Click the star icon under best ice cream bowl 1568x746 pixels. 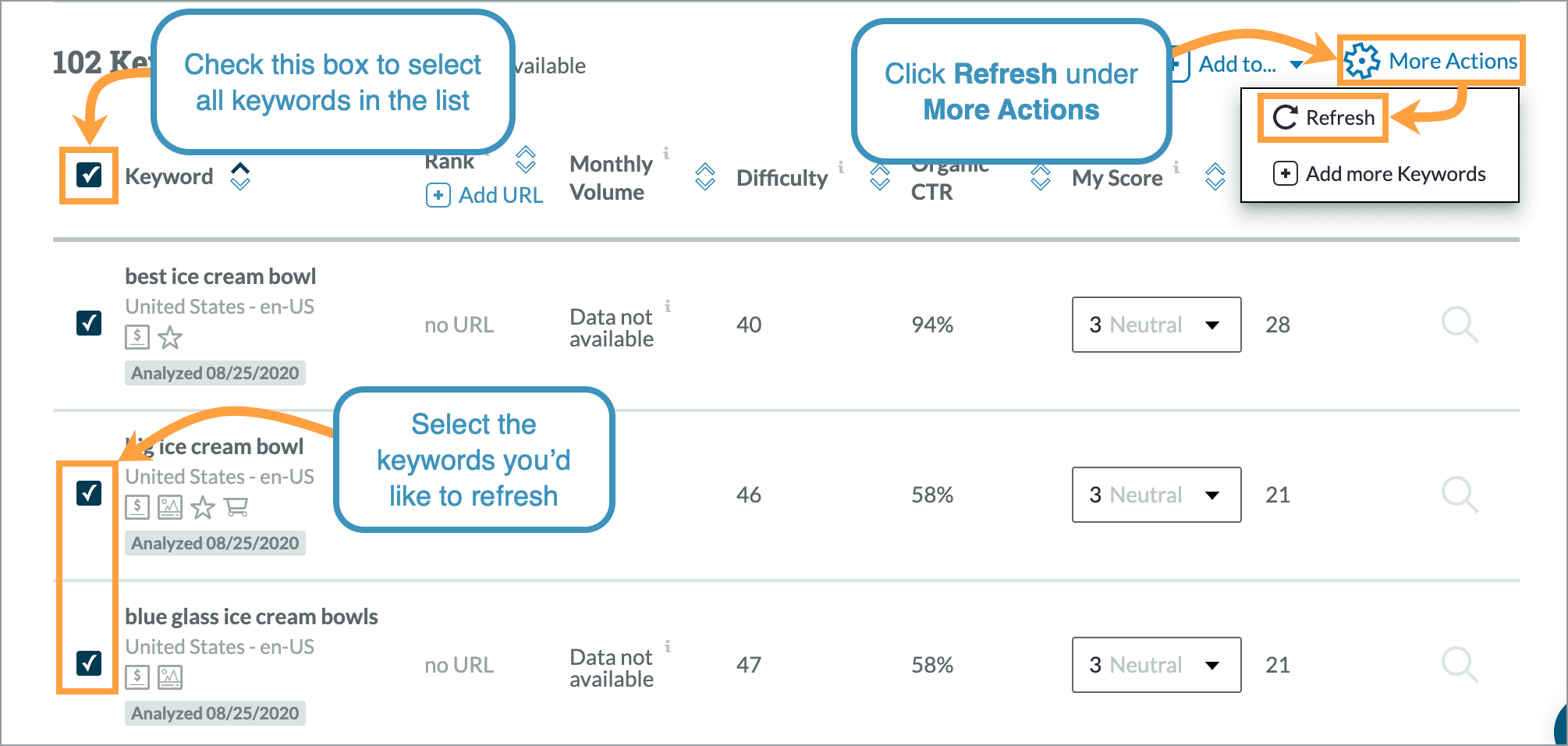point(170,338)
